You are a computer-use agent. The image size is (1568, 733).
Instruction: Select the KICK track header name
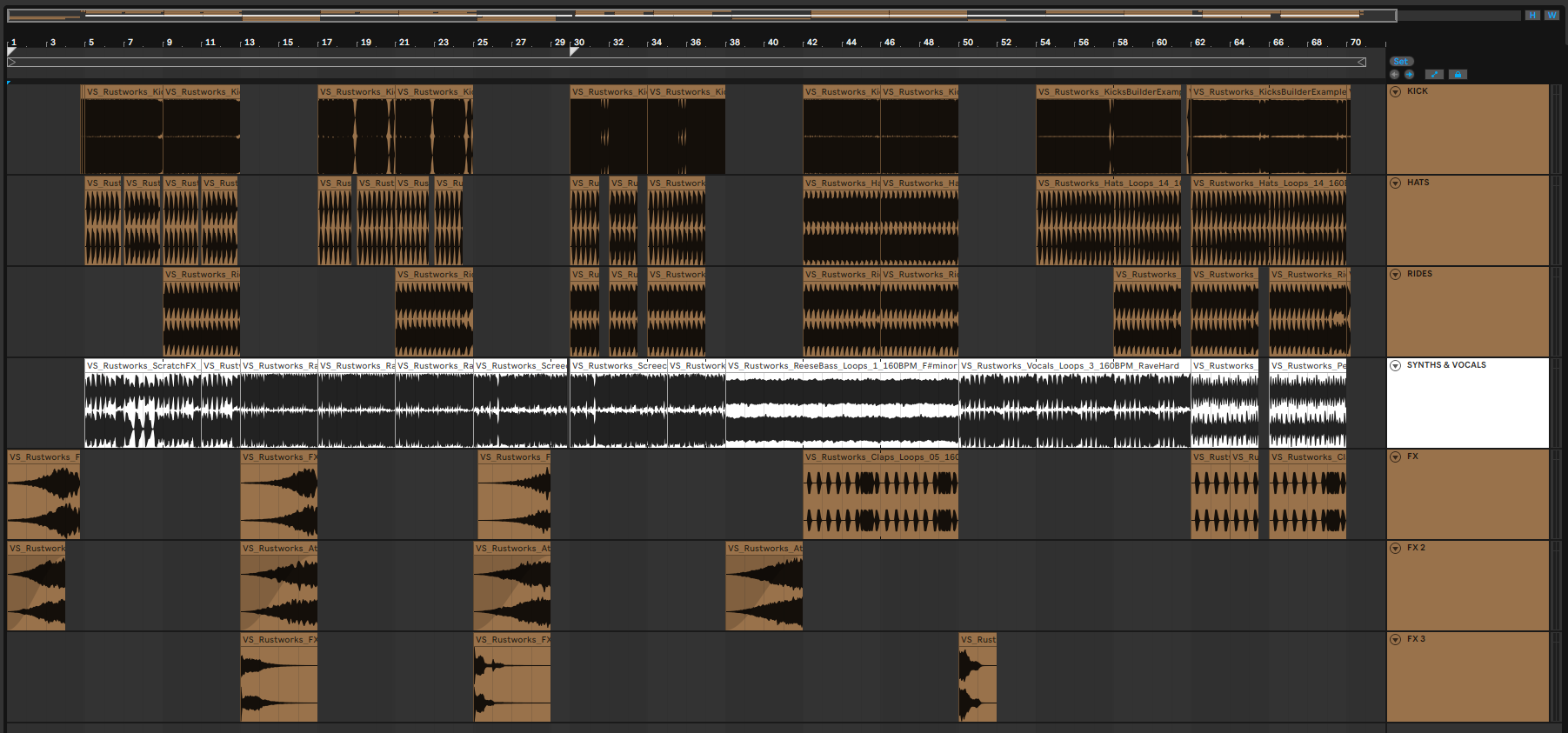pyautogui.click(x=1418, y=91)
